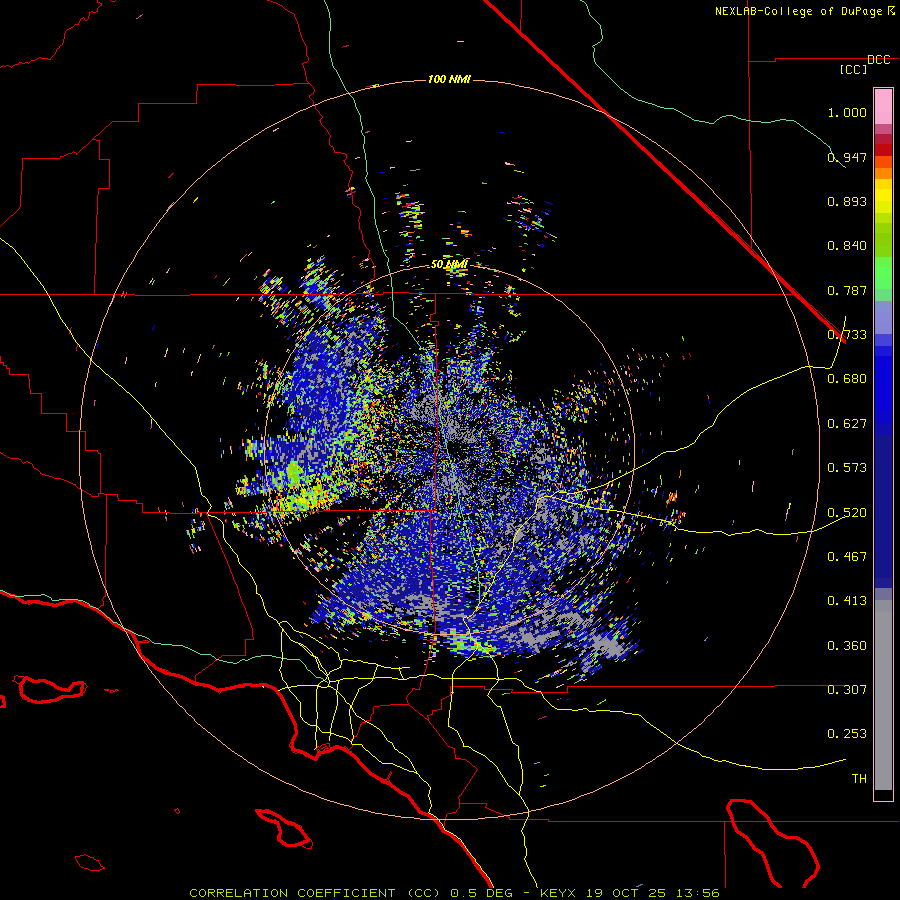Select the 0.467 legend value

pyautogui.click(x=847, y=557)
